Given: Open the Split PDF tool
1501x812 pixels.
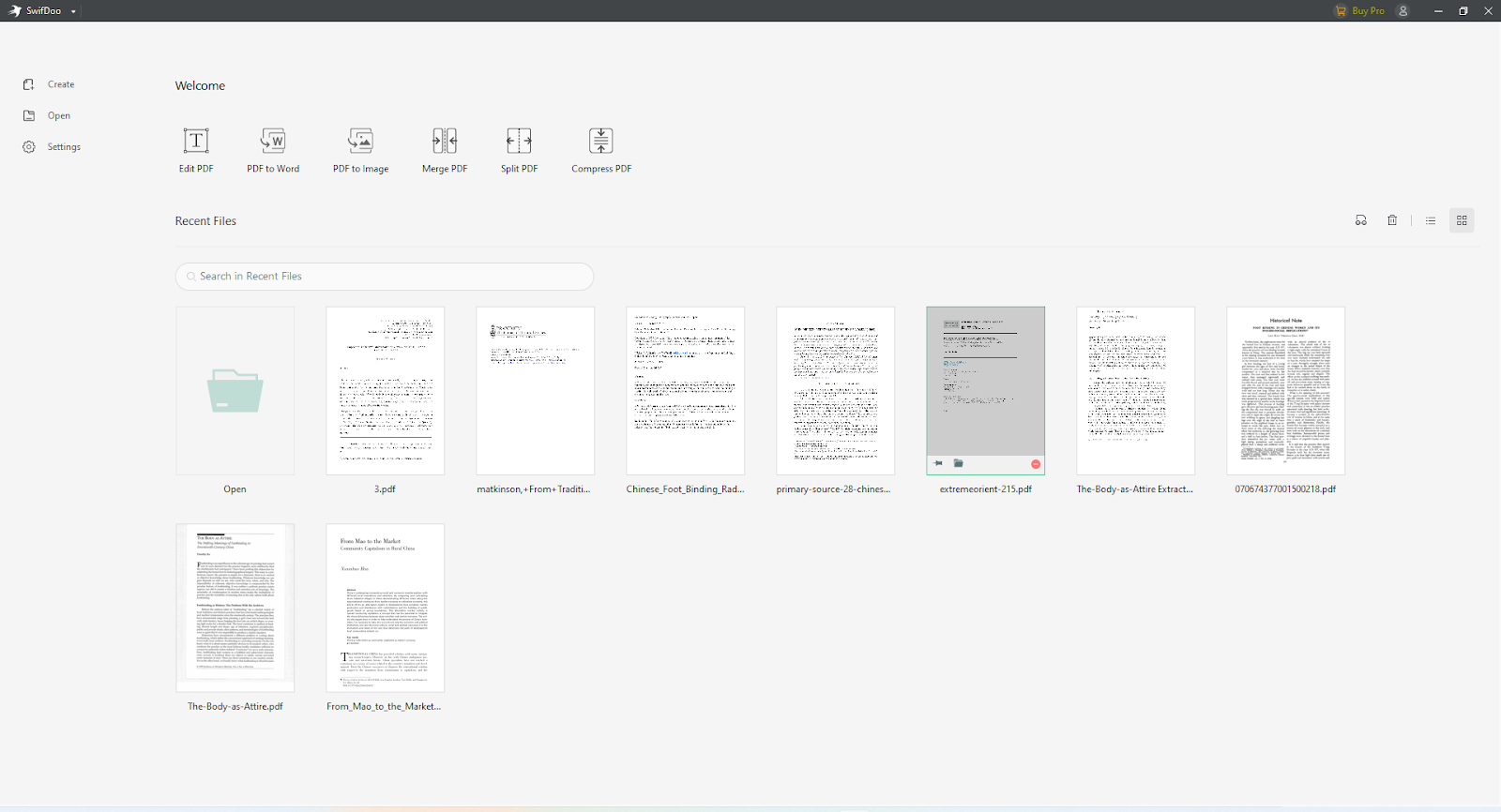Looking at the screenshot, I should pyautogui.click(x=519, y=150).
